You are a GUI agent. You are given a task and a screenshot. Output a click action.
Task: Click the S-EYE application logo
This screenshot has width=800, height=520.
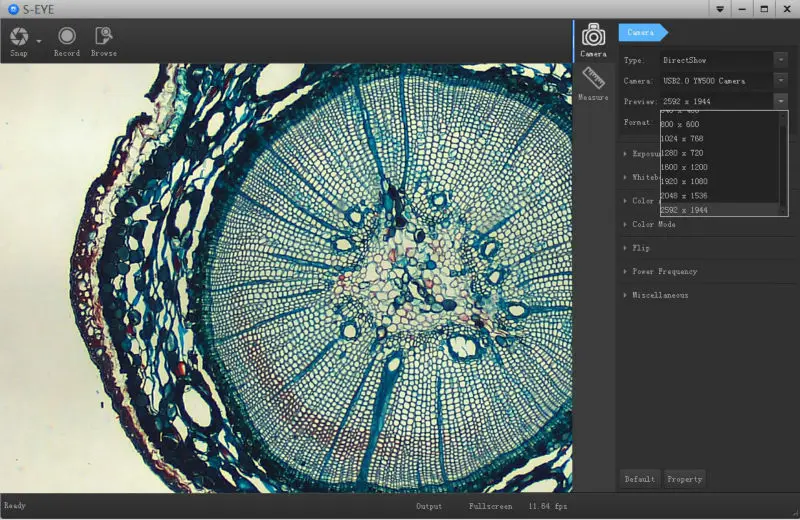tap(13, 8)
